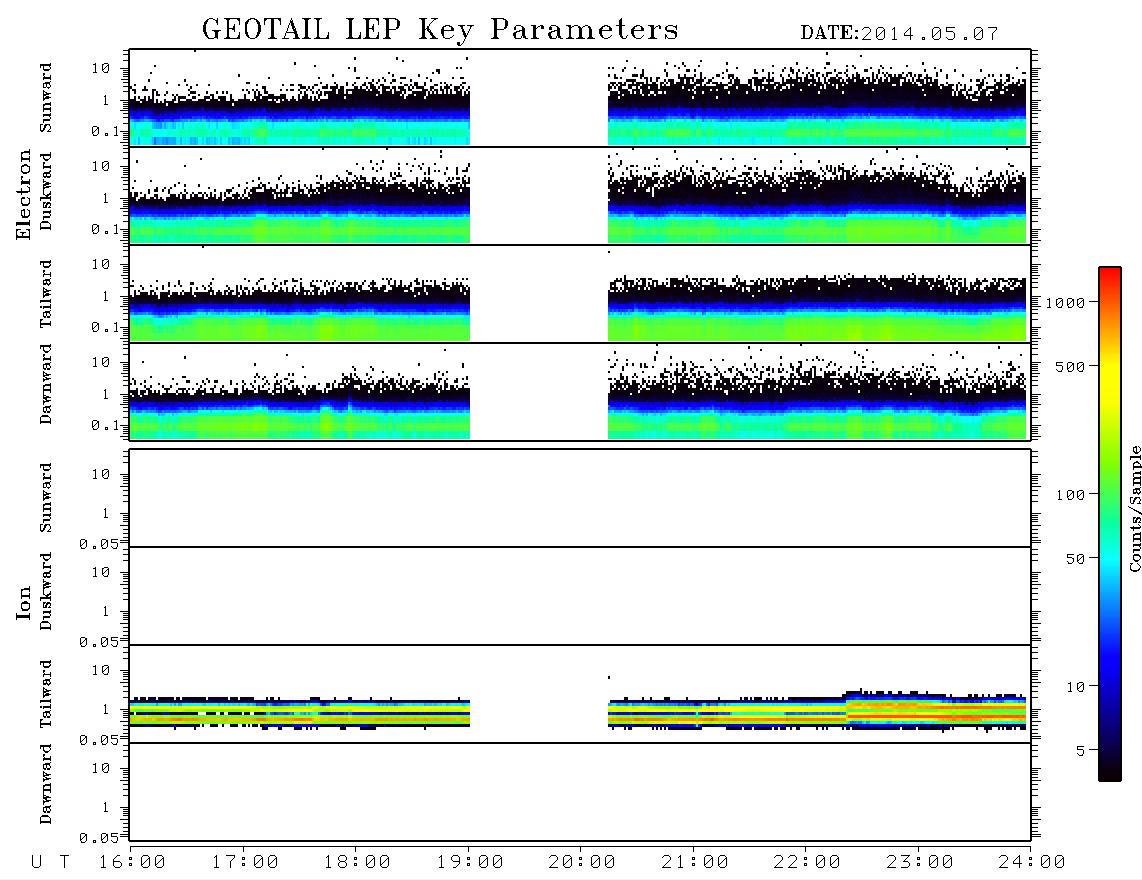
Task: Click the "0.05" tick of Ion Sunward panel
Action: 100,544
